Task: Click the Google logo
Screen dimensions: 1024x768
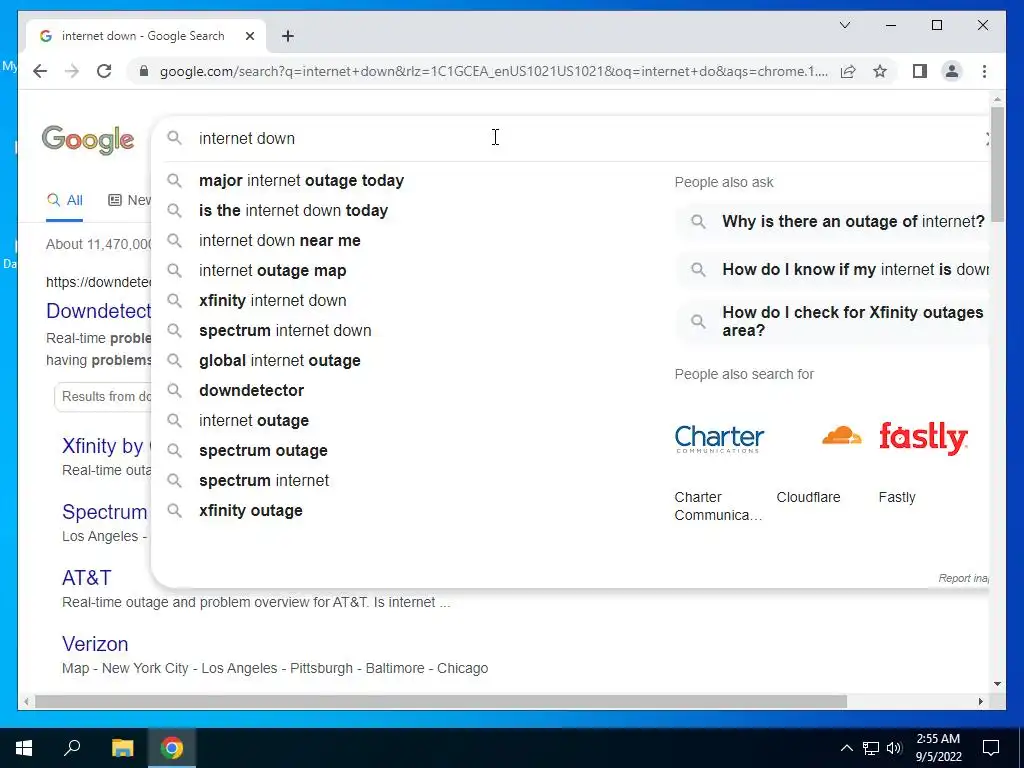Action: [x=88, y=140]
